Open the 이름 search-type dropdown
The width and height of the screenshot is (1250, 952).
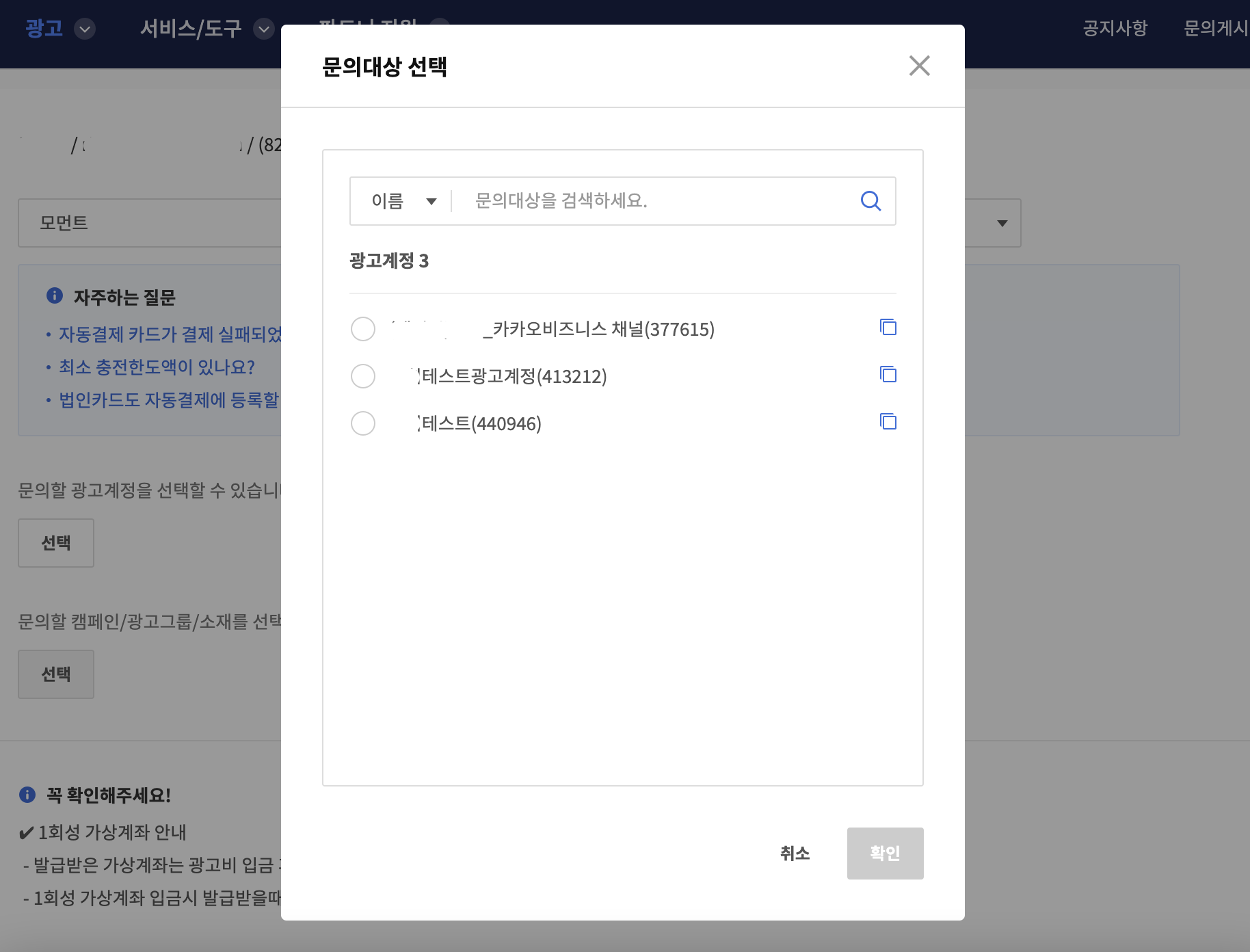403,201
